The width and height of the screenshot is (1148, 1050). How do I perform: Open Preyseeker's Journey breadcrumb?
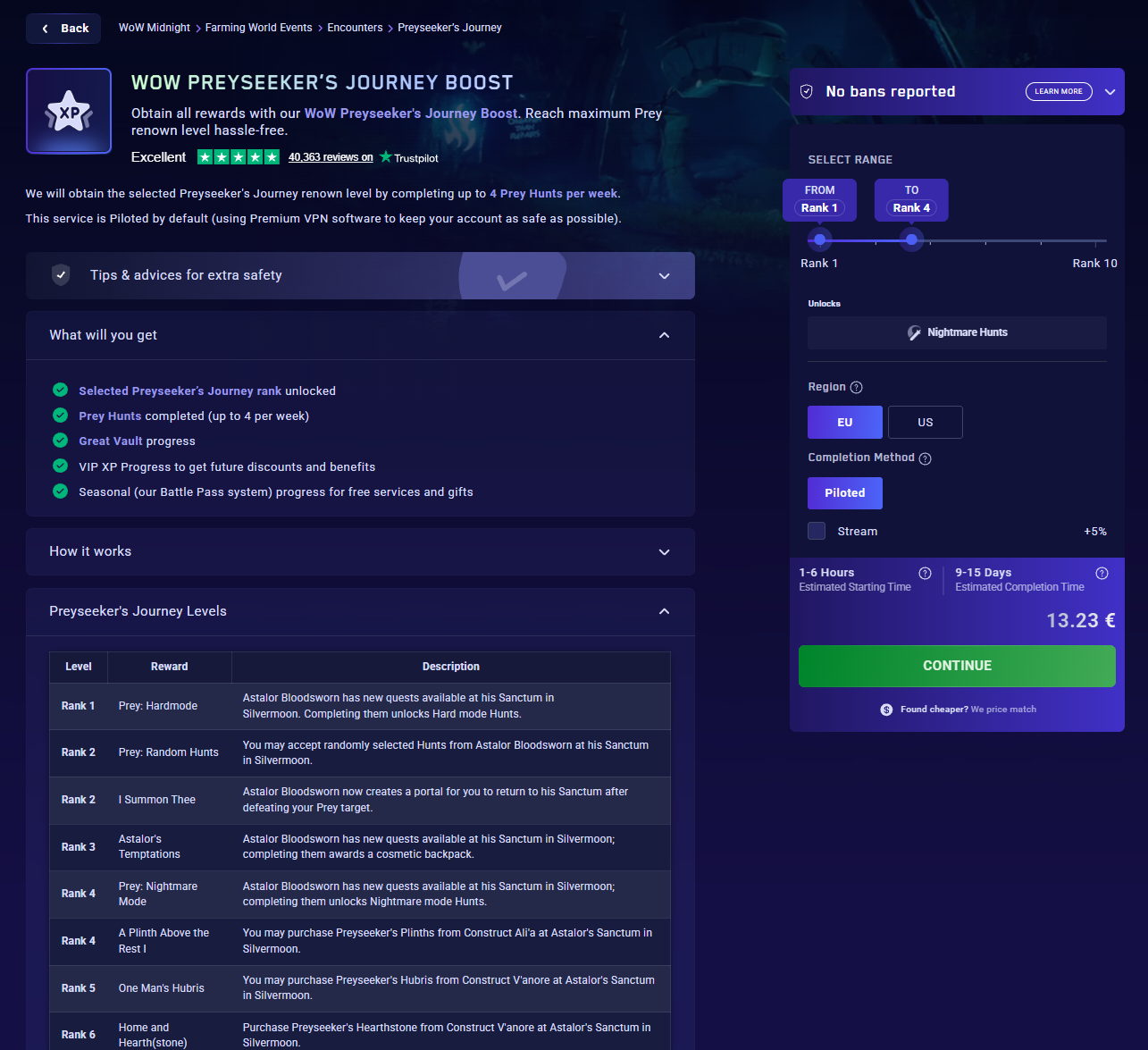(449, 28)
